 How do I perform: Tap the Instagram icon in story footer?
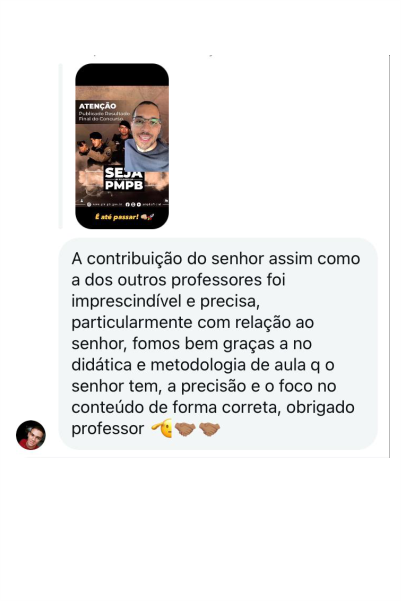[x=133, y=205]
